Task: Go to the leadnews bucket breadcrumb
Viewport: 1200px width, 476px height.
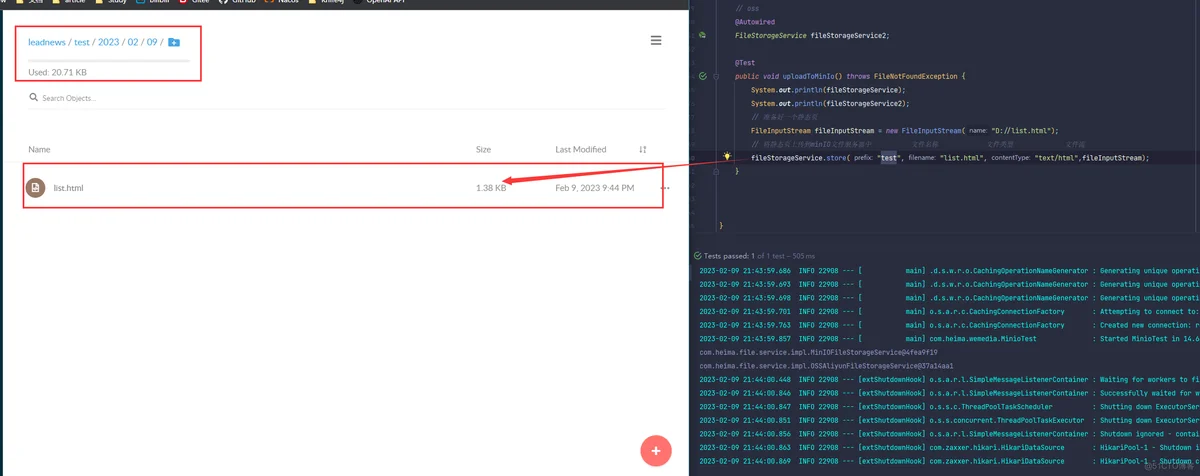Action: click(45, 42)
